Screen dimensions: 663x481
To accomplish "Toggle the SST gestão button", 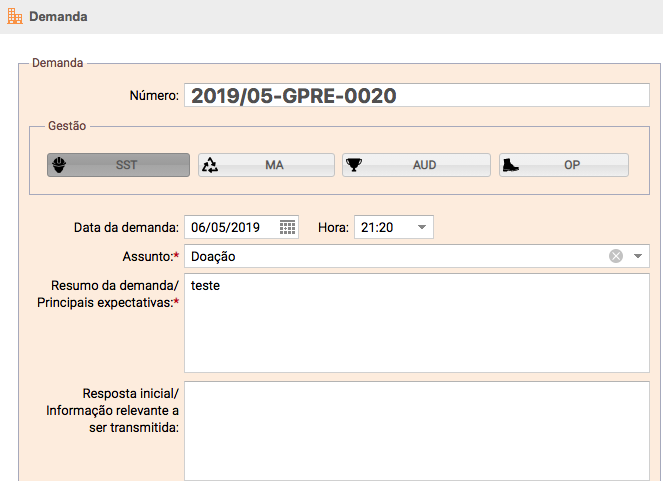I will (118, 165).
